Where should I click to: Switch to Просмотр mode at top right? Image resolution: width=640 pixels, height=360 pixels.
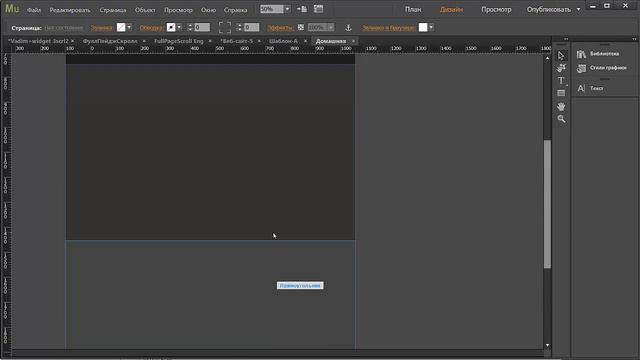click(496, 9)
